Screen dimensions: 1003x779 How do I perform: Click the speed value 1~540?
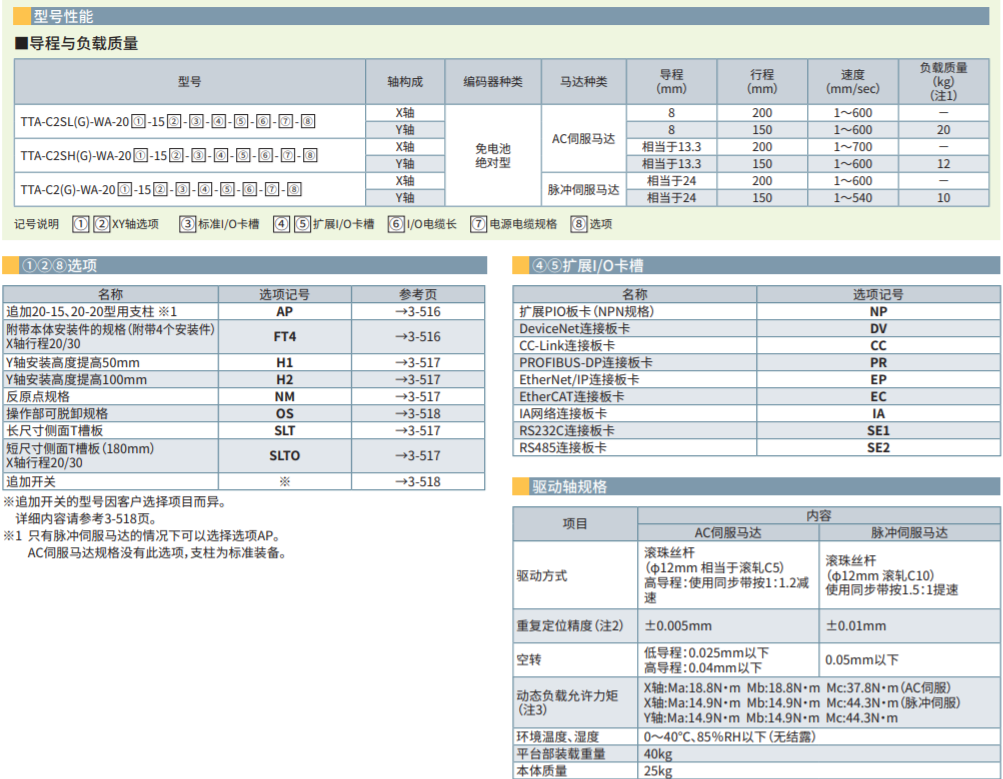(x=853, y=198)
